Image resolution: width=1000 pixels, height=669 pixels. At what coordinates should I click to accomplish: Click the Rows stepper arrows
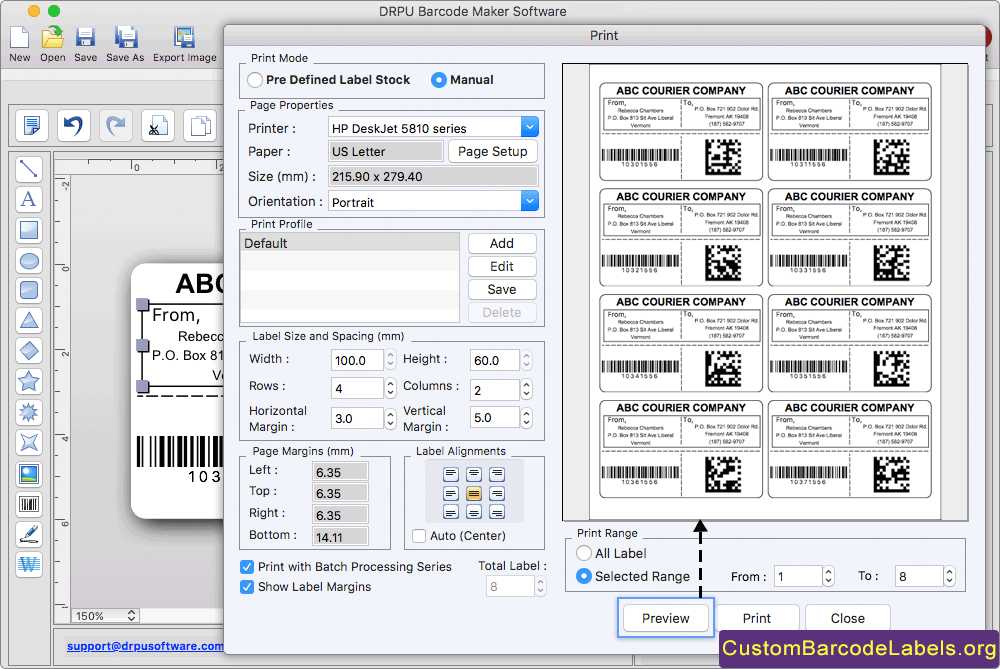pyautogui.click(x=390, y=388)
